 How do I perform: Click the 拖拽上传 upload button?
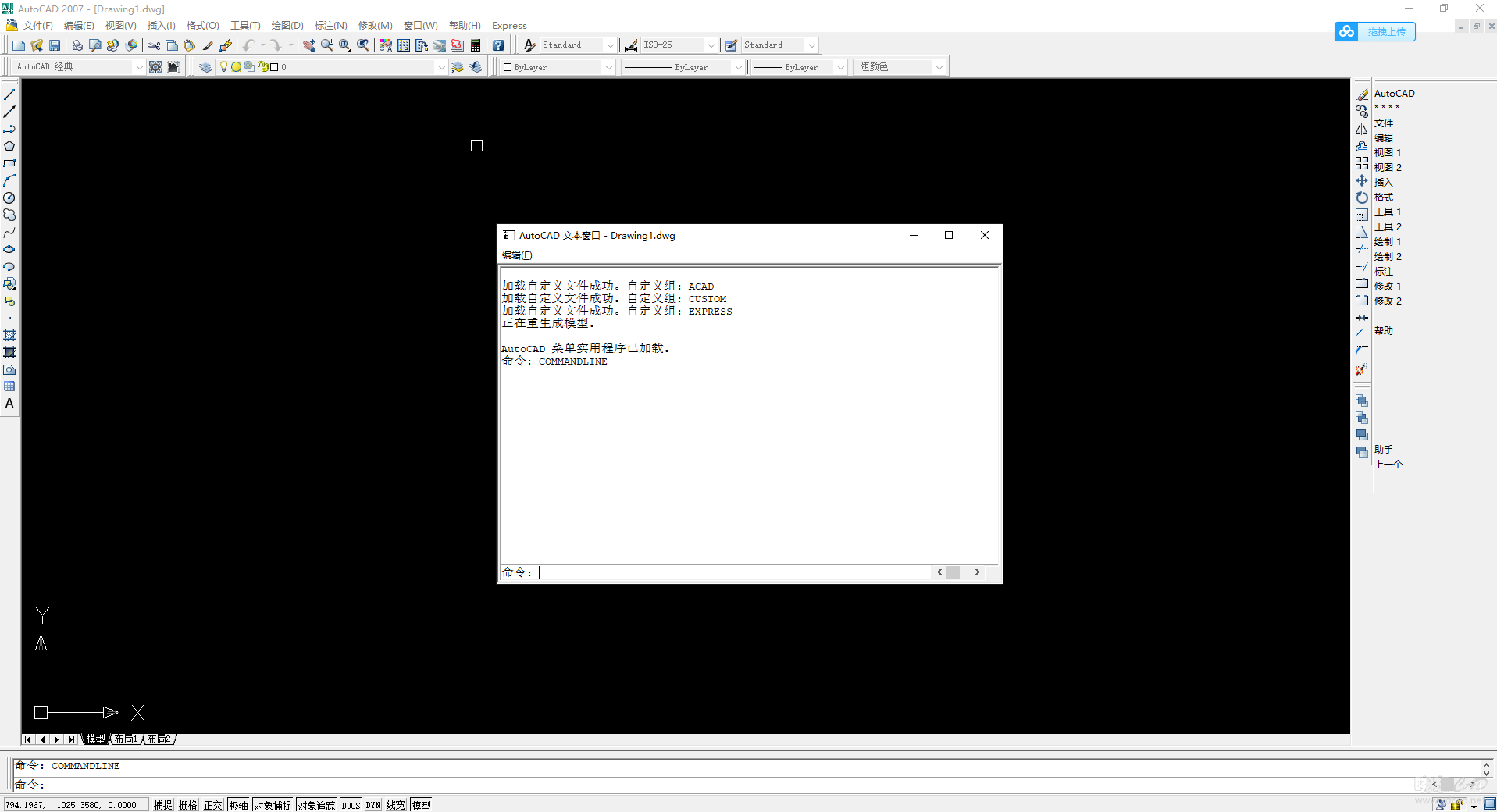(1375, 31)
